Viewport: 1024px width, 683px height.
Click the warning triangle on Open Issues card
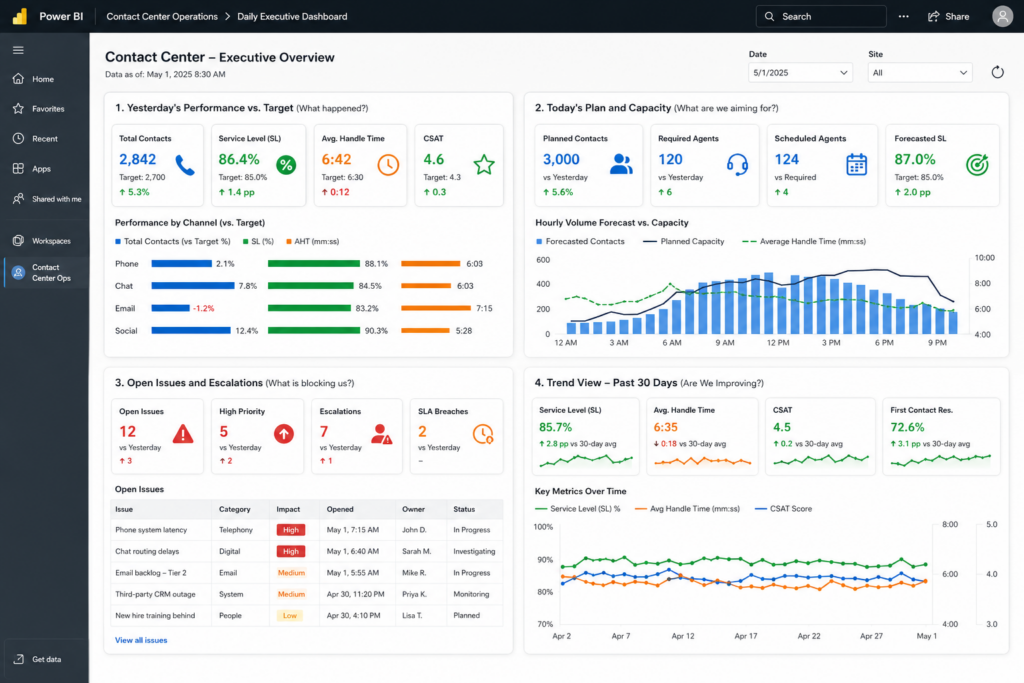click(x=183, y=434)
